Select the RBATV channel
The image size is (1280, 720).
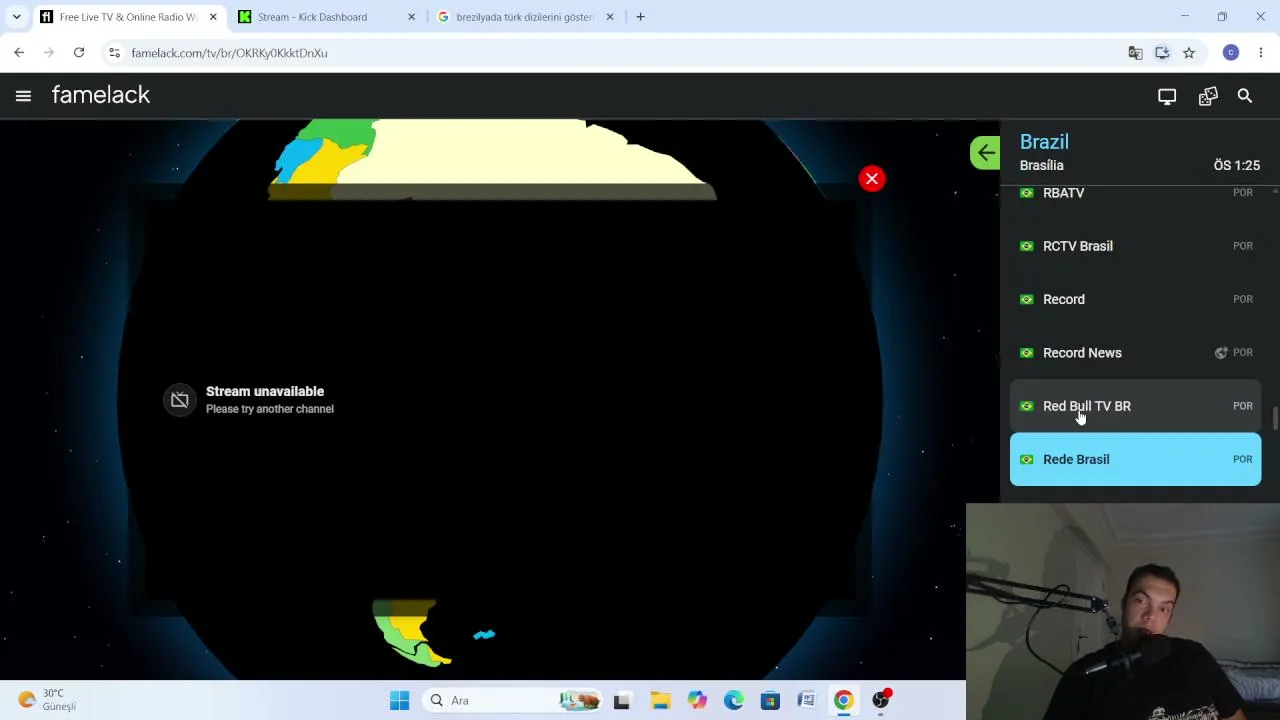click(1135, 193)
